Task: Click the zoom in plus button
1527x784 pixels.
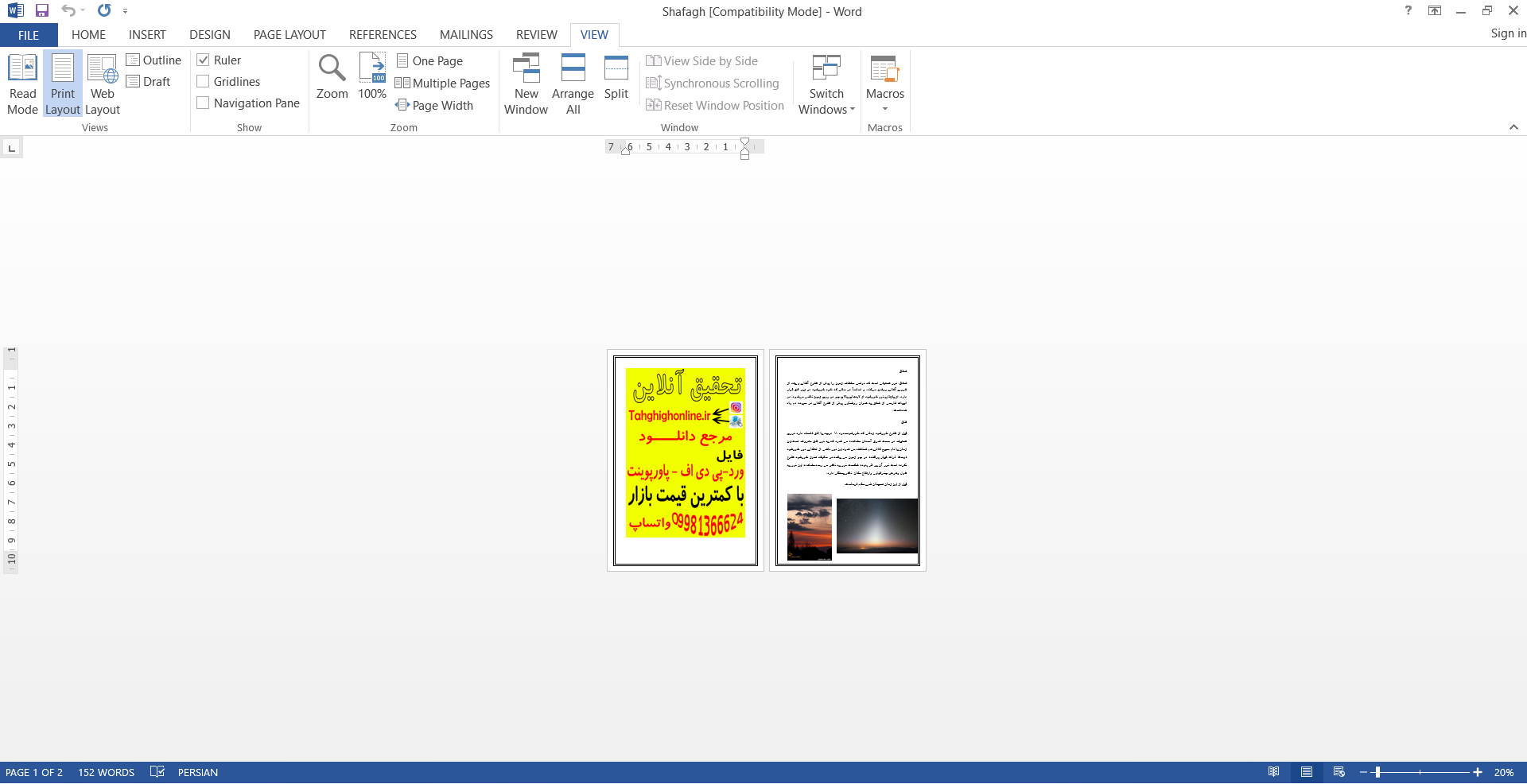Action: [1478, 772]
